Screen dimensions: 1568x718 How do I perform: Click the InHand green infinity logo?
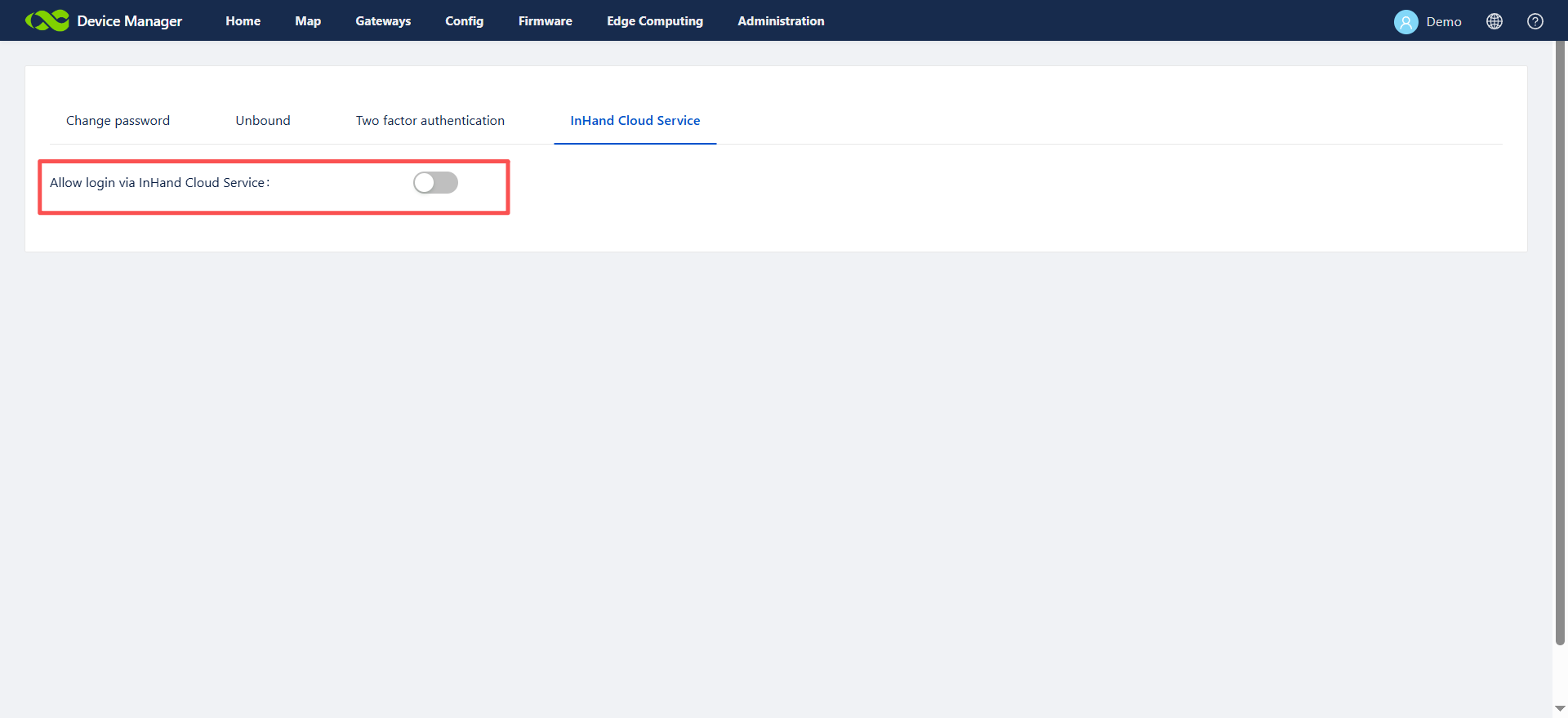point(47,20)
